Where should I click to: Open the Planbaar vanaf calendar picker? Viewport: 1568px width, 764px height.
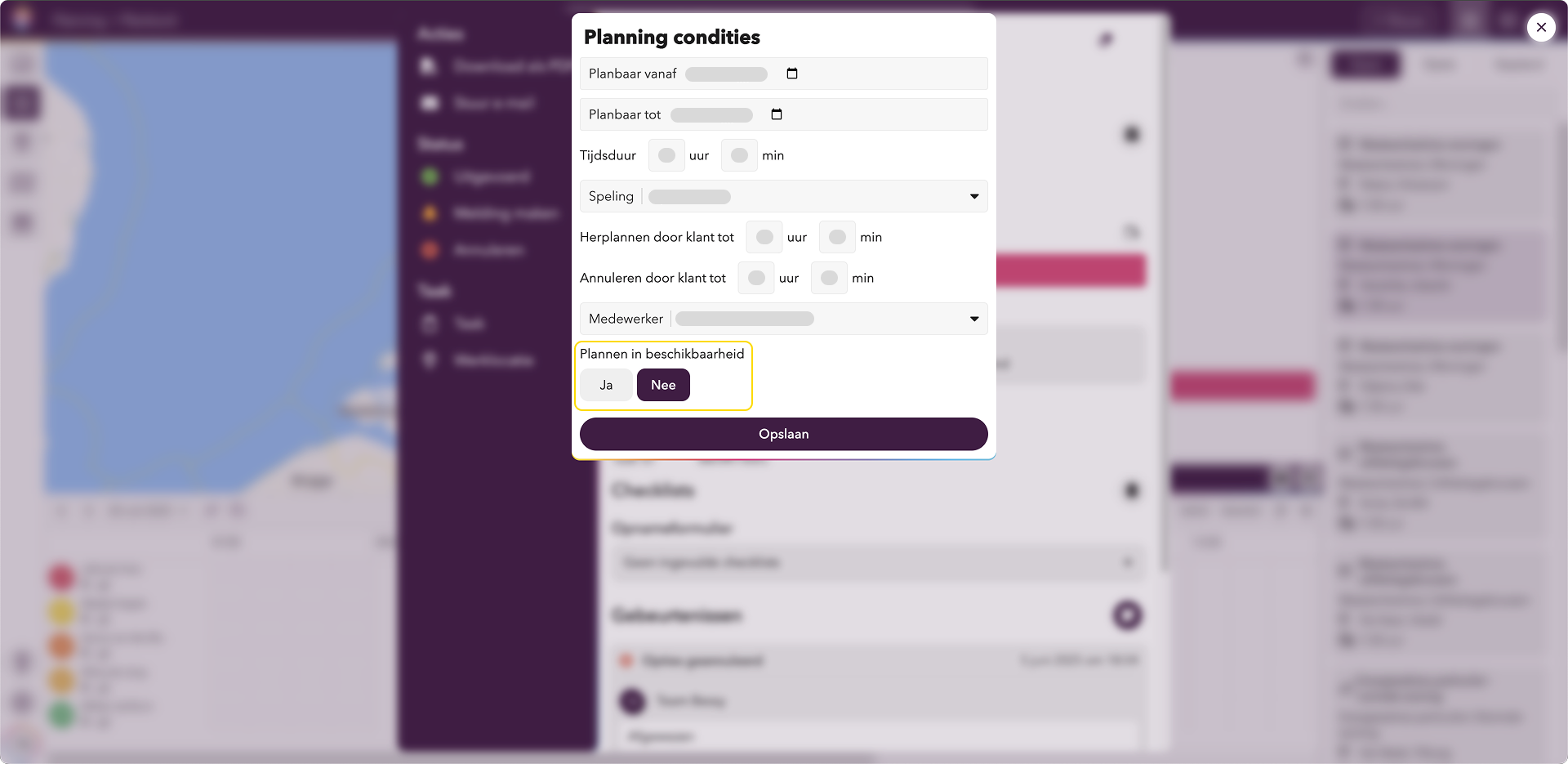click(x=791, y=74)
